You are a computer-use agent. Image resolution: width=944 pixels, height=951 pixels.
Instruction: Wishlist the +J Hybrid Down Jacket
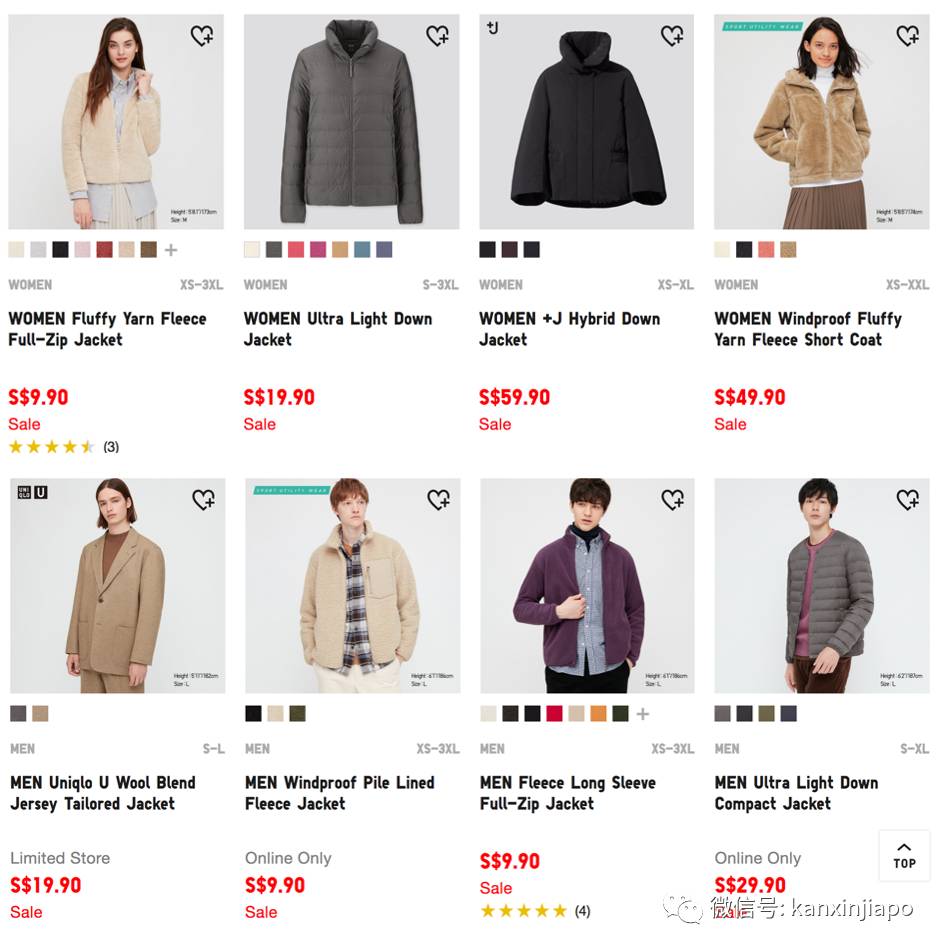672,37
